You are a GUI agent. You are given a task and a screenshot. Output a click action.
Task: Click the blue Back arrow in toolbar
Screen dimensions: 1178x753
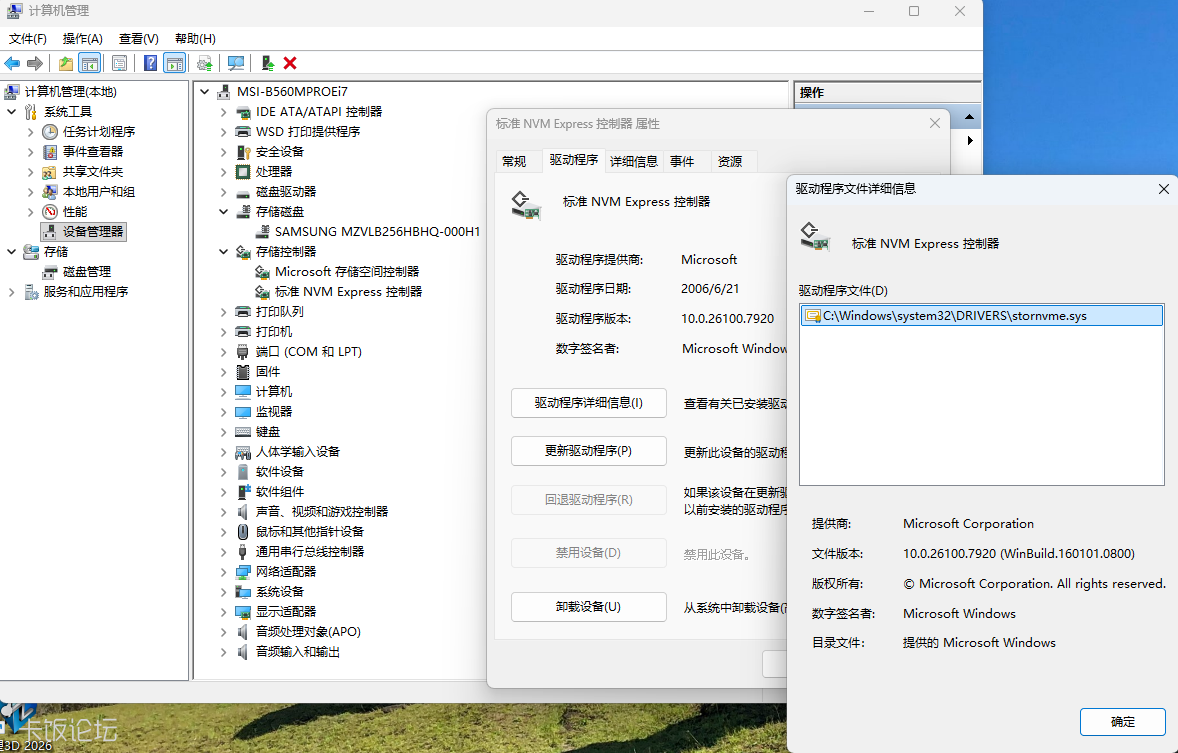[x=12, y=63]
